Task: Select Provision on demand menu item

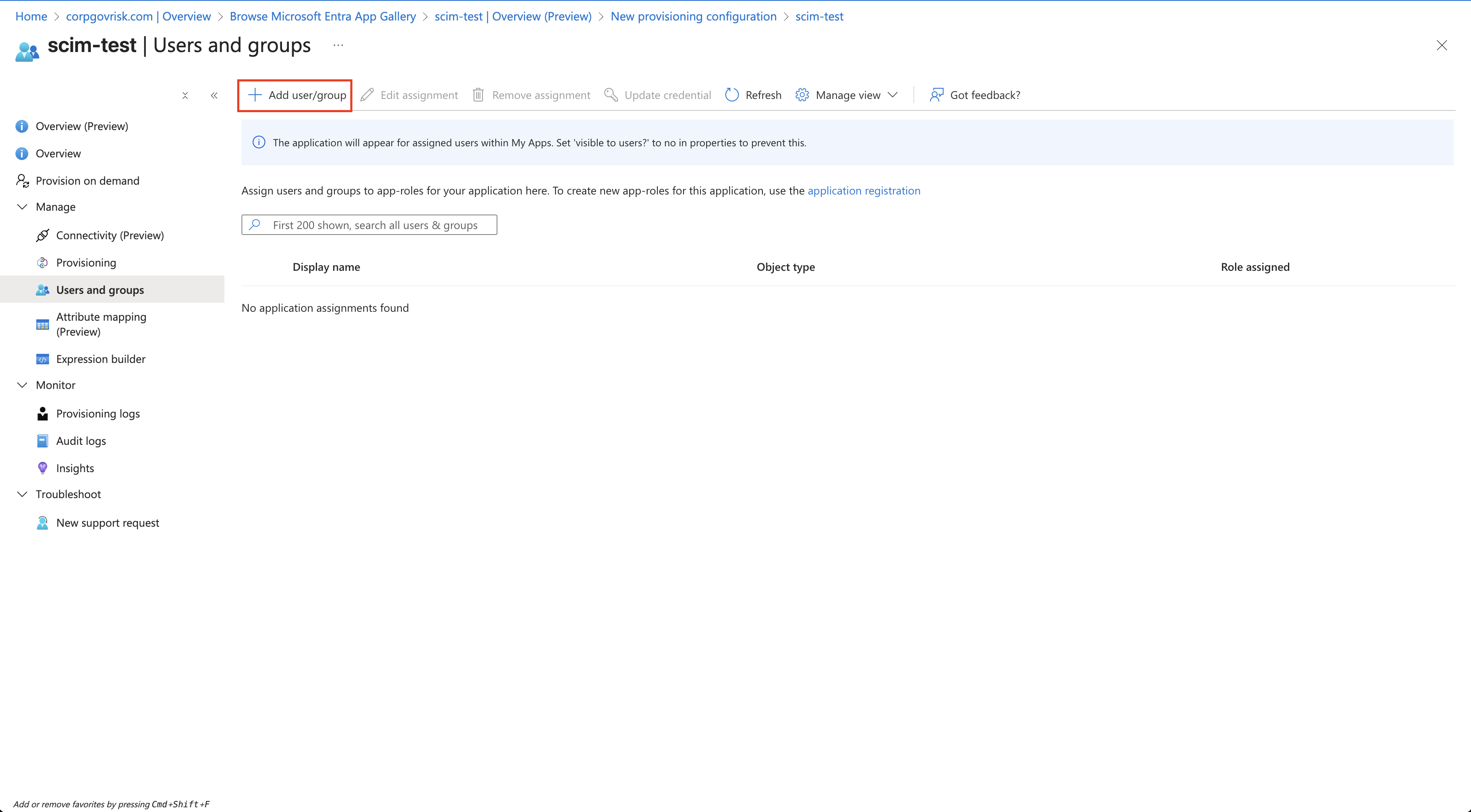Action: coord(87,180)
